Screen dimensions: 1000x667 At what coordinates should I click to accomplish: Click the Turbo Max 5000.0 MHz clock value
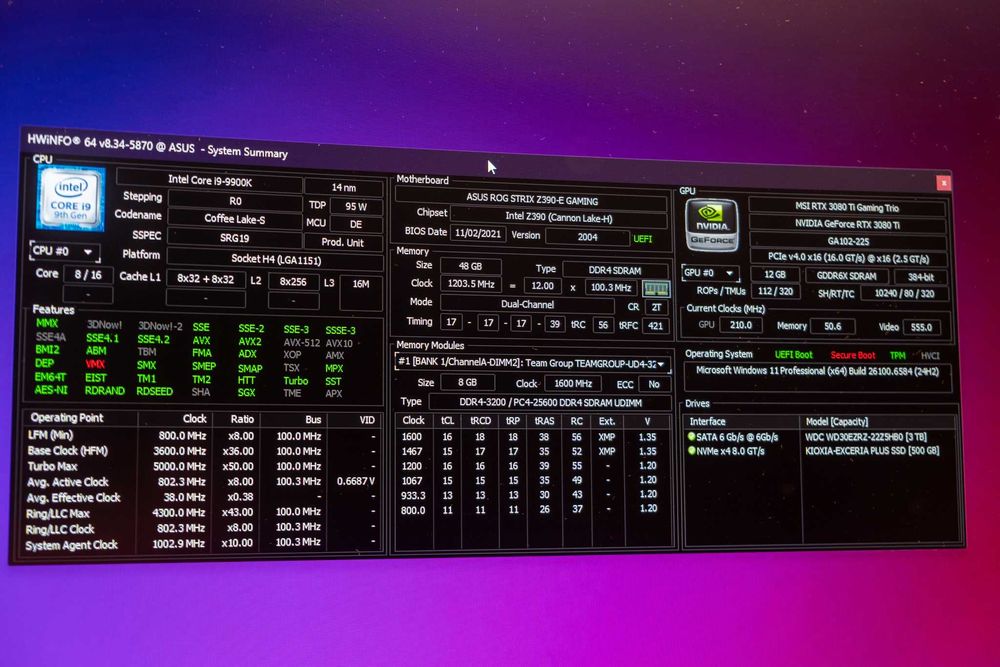click(179, 466)
